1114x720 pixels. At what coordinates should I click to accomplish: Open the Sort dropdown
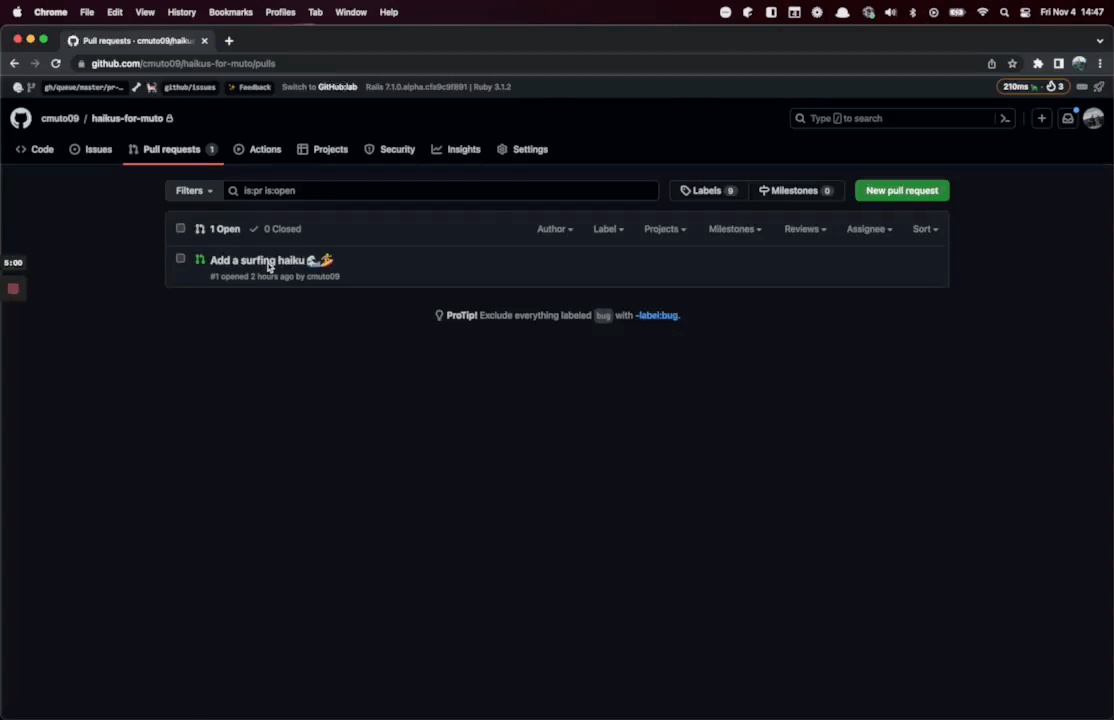point(925,229)
